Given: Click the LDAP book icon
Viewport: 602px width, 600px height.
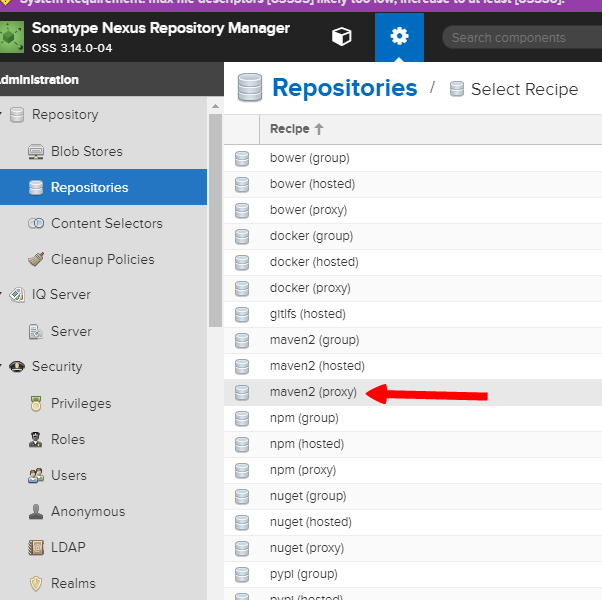Looking at the screenshot, I should pos(36,547).
